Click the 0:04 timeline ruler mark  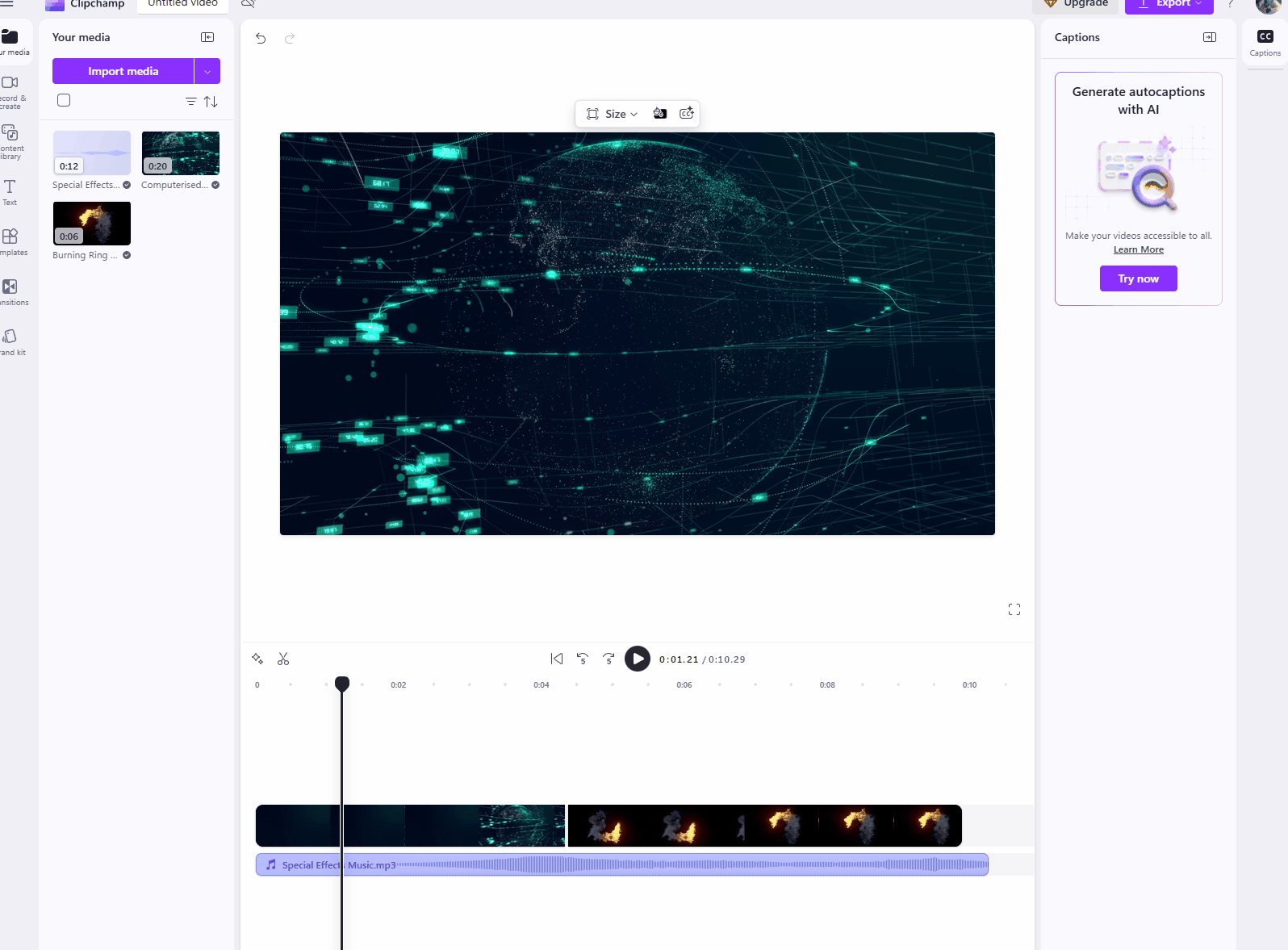point(542,684)
